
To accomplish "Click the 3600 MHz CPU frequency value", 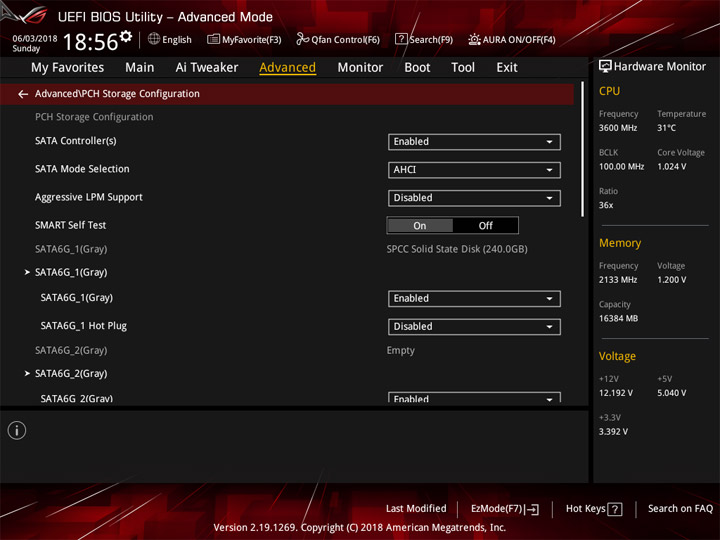I will click(x=618, y=128).
